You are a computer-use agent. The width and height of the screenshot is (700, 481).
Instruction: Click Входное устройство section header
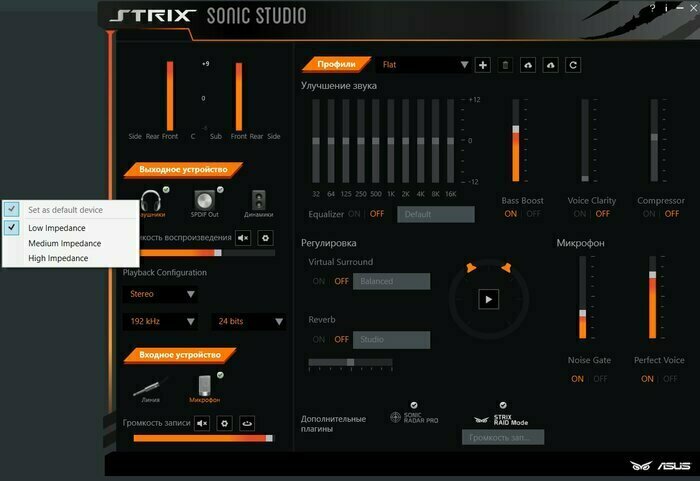180,355
